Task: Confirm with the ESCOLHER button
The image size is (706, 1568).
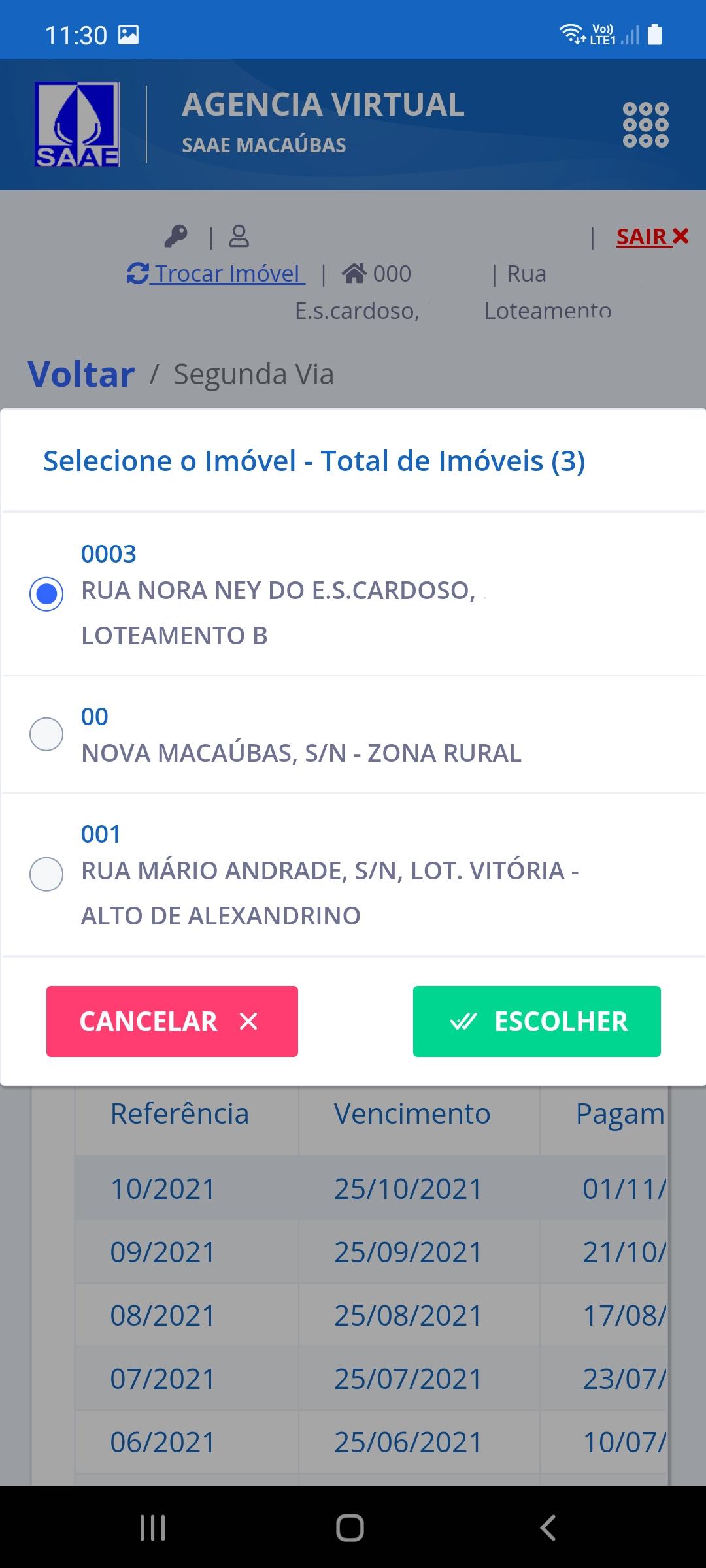Action: [x=537, y=1021]
